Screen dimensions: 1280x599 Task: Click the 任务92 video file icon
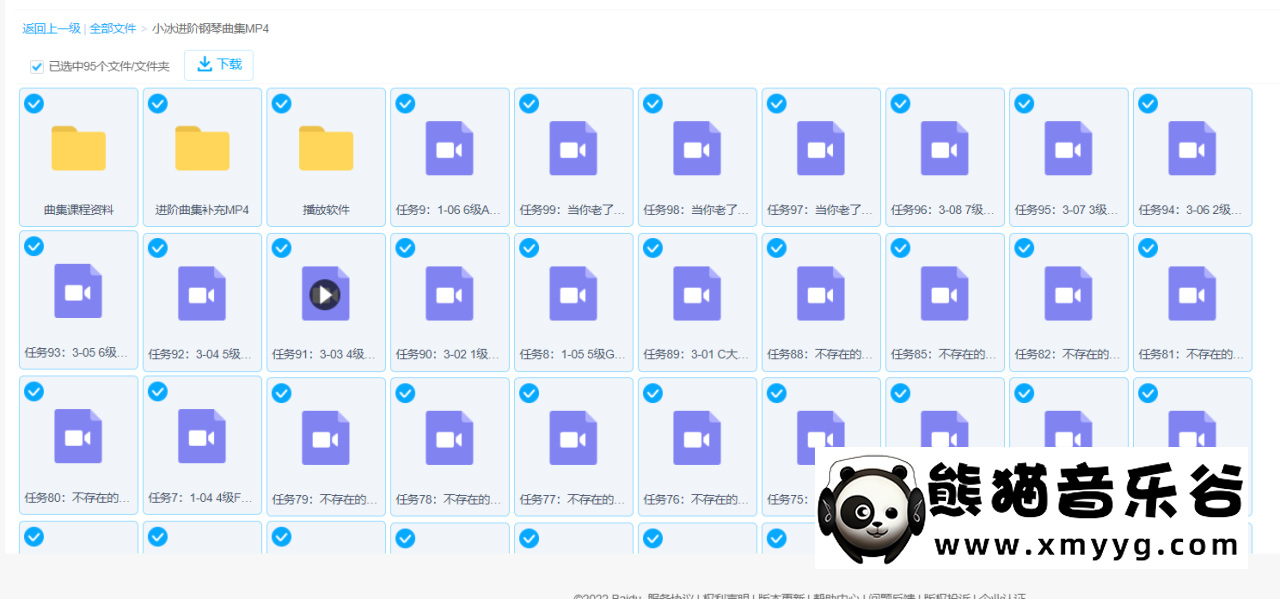click(202, 293)
